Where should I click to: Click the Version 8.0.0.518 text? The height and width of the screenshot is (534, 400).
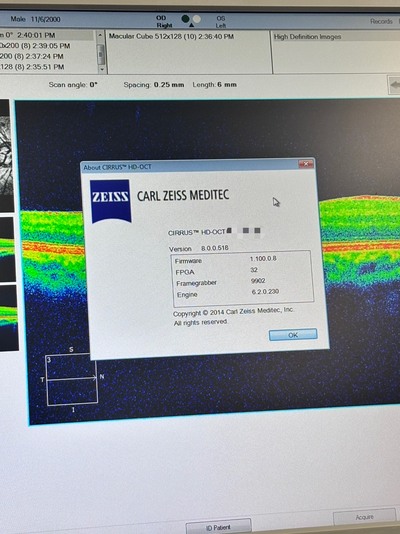pos(198,248)
